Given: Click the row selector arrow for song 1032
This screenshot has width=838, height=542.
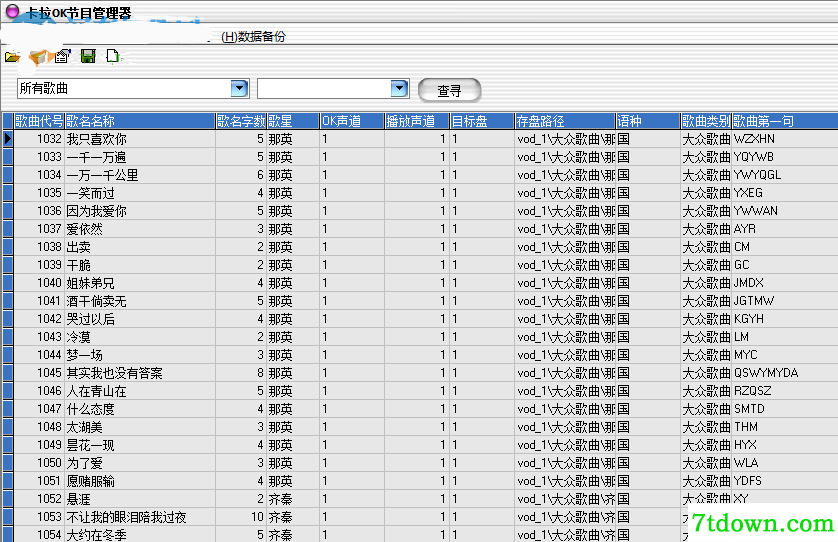Looking at the screenshot, I should (x=7, y=139).
